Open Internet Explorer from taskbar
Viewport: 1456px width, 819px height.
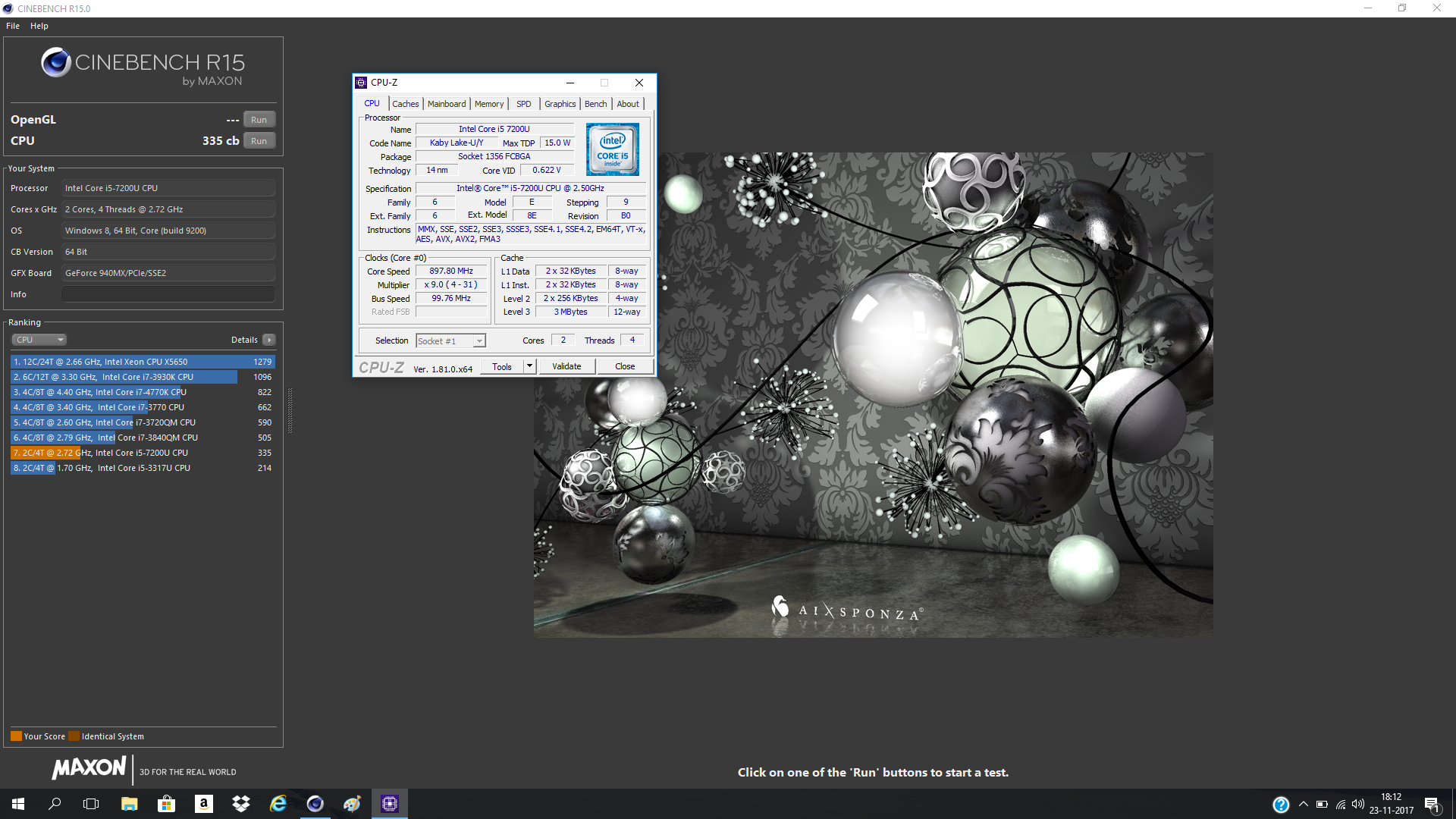(x=278, y=804)
